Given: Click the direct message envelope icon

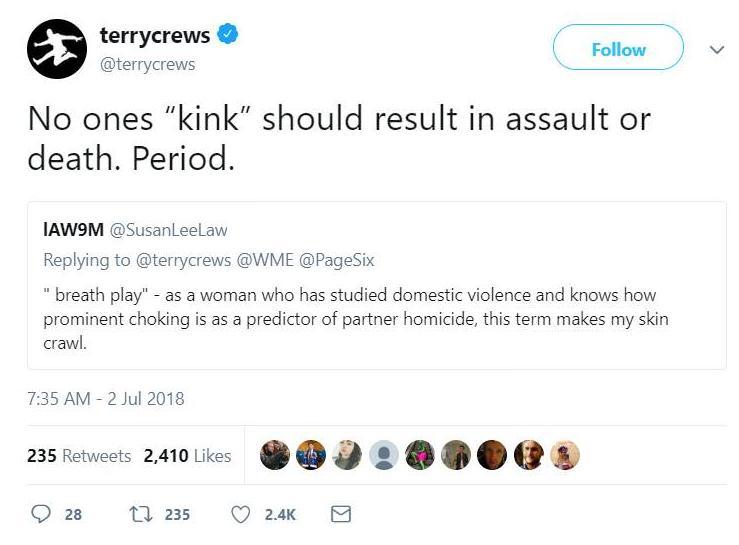Looking at the screenshot, I should 340,514.
